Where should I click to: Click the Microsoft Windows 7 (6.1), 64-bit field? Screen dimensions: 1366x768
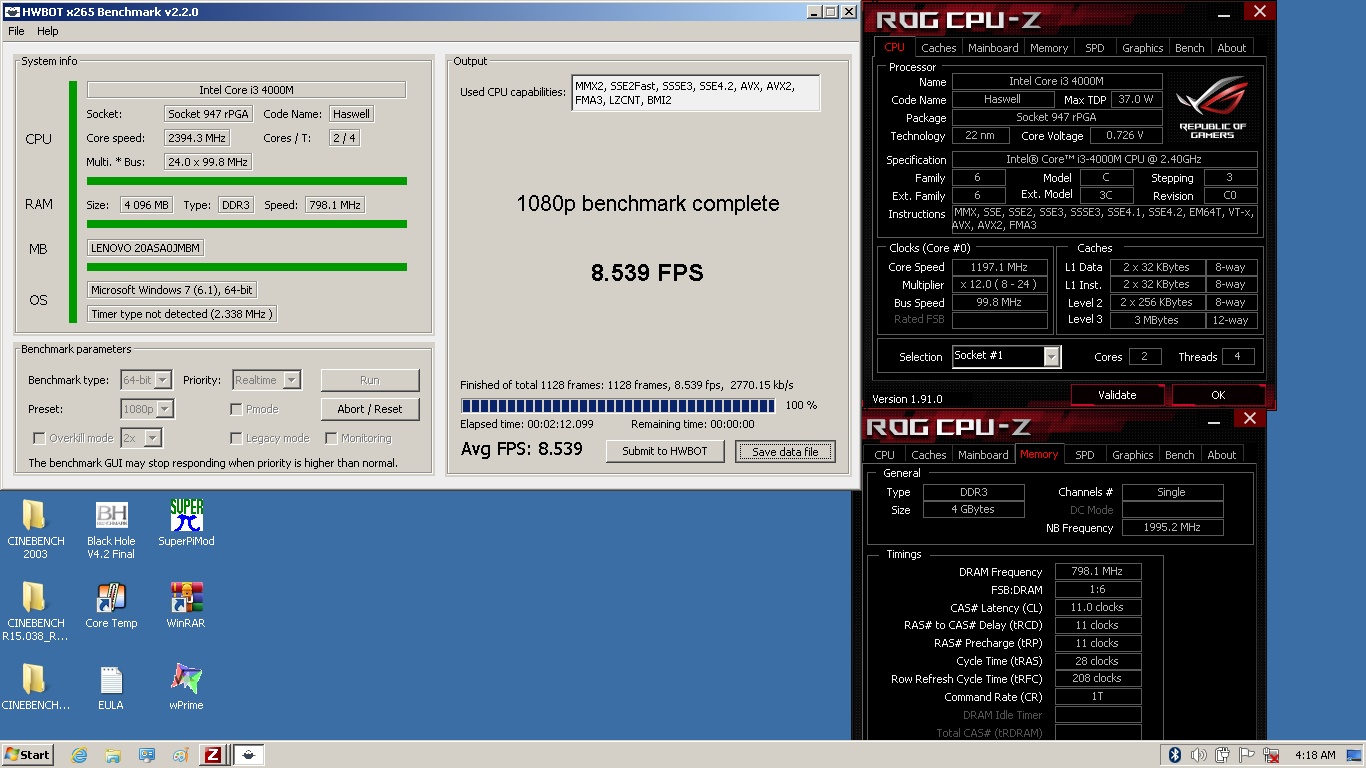pyautogui.click(x=171, y=290)
